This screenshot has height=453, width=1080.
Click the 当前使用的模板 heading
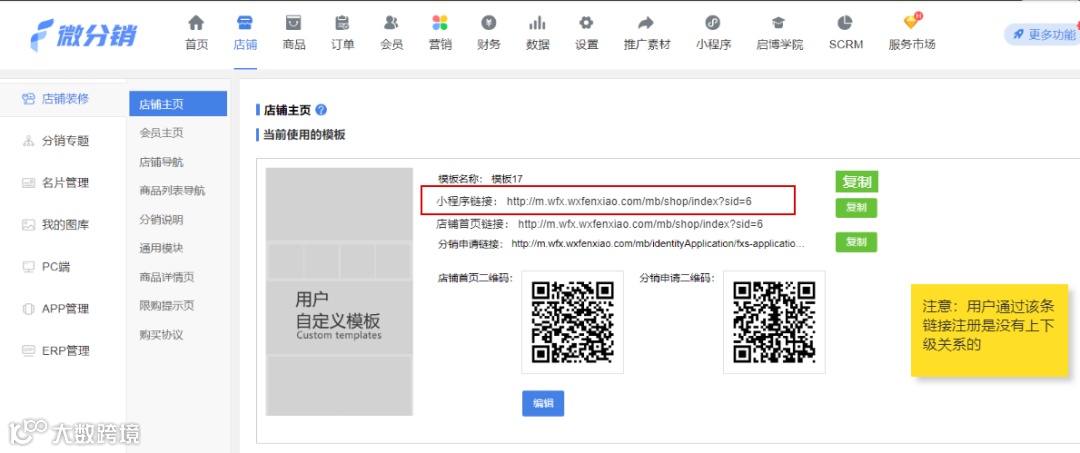pyautogui.click(x=304, y=135)
